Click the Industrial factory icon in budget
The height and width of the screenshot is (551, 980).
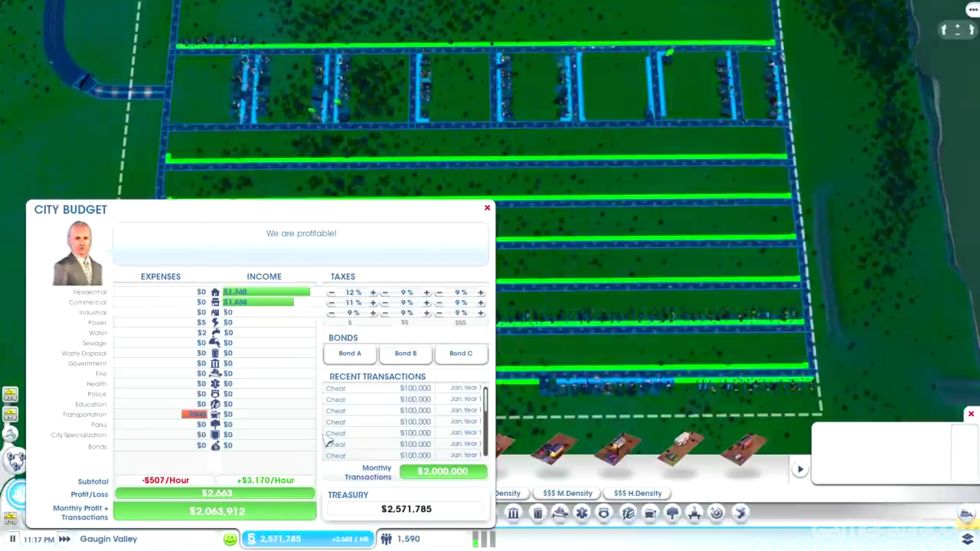click(215, 312)
